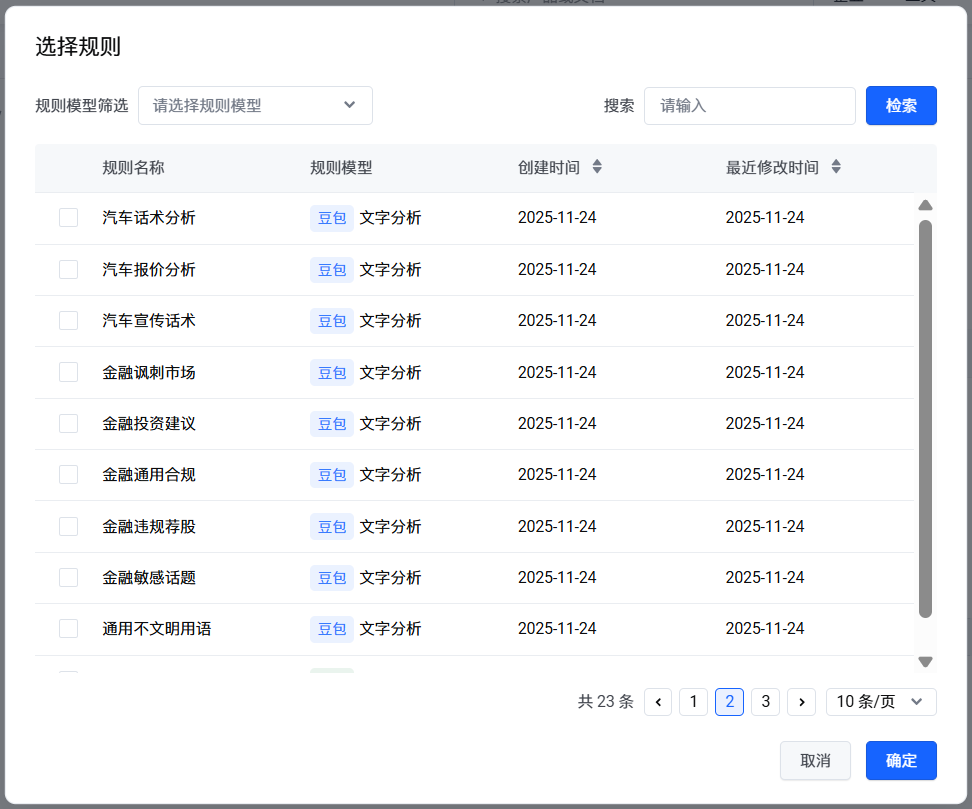Click the 检索 search button
The width and height of the screenshot is (972, 809).
click(901, 105)
